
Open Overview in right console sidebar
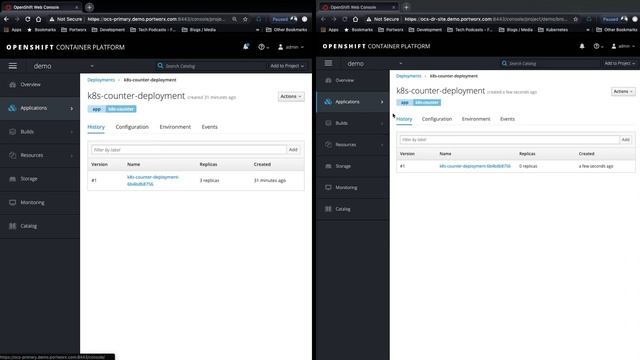point(353,80)
